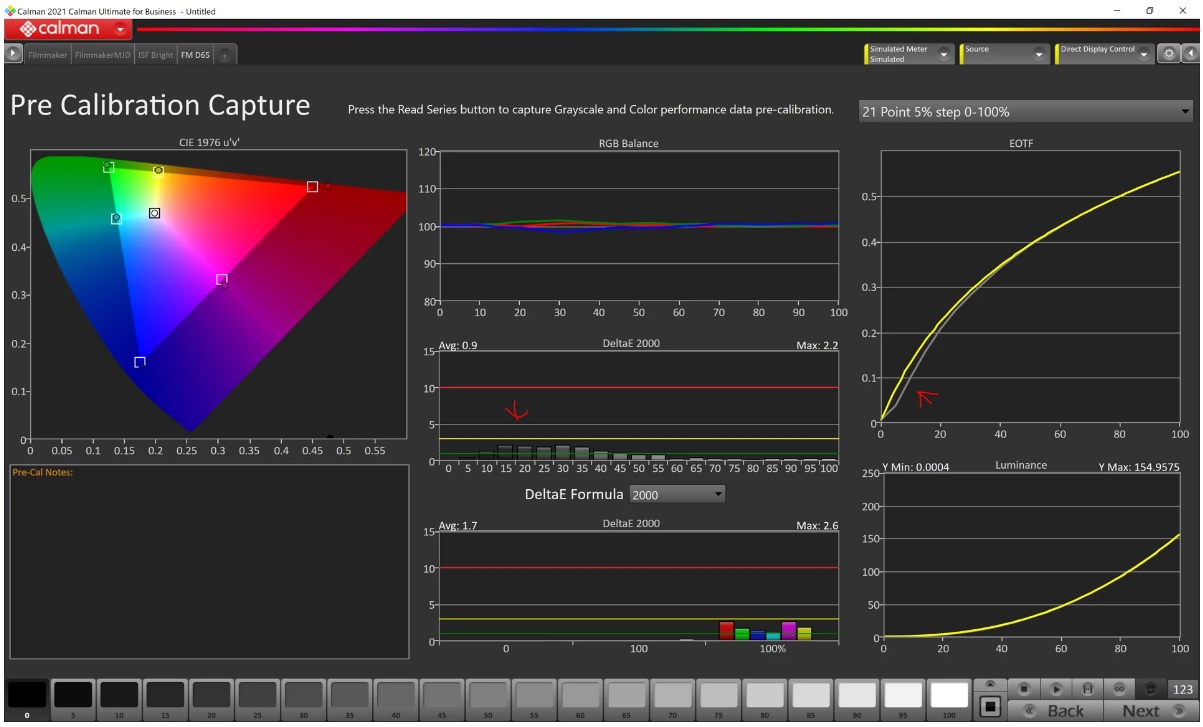Click the grayscale DeltaE 2000 bar chart
Viewport: 1203px width, 727px height.
639,405
